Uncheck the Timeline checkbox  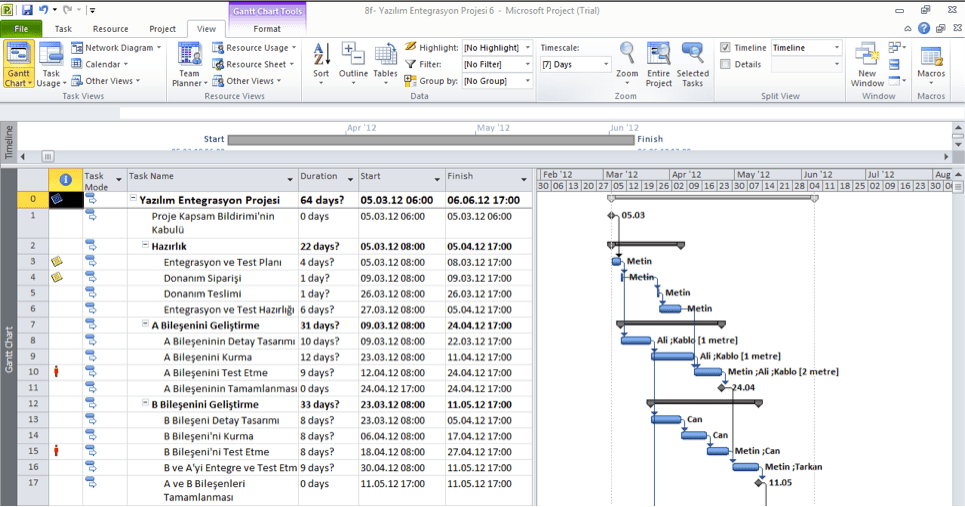[725, 48]
